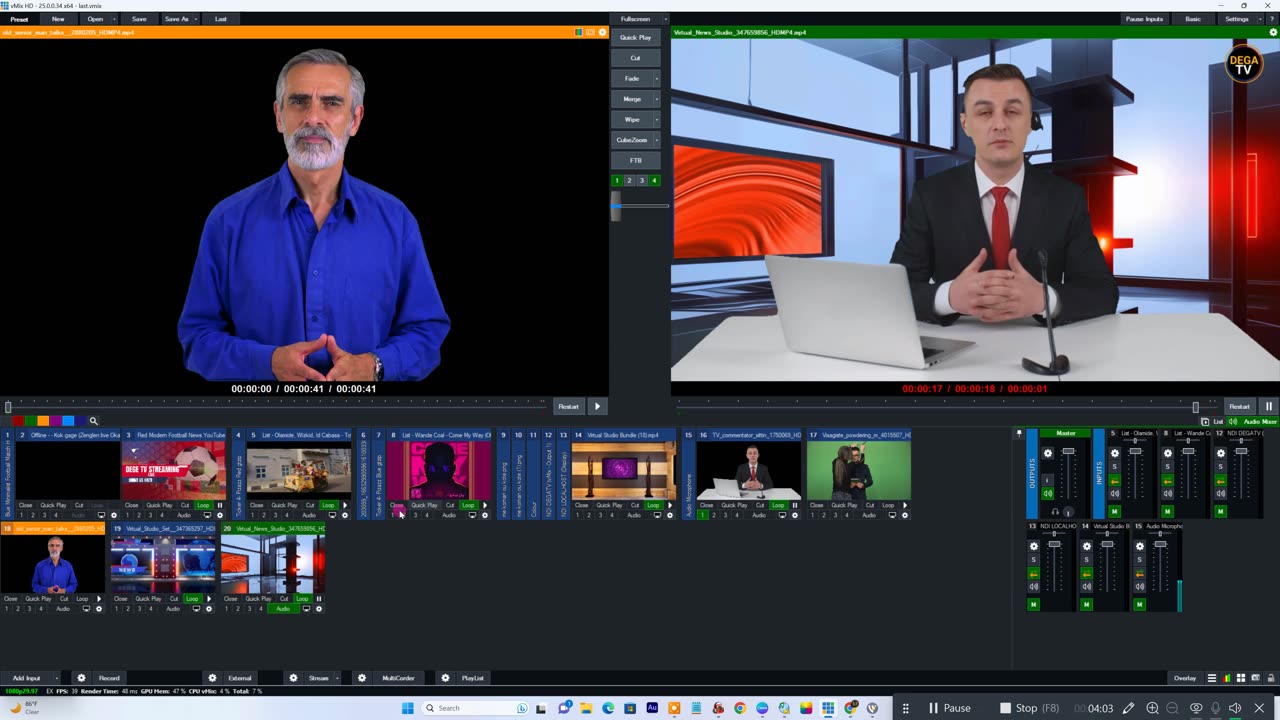
Task: Open the MultiCorder settings gear icon
Action: point(362,678)
